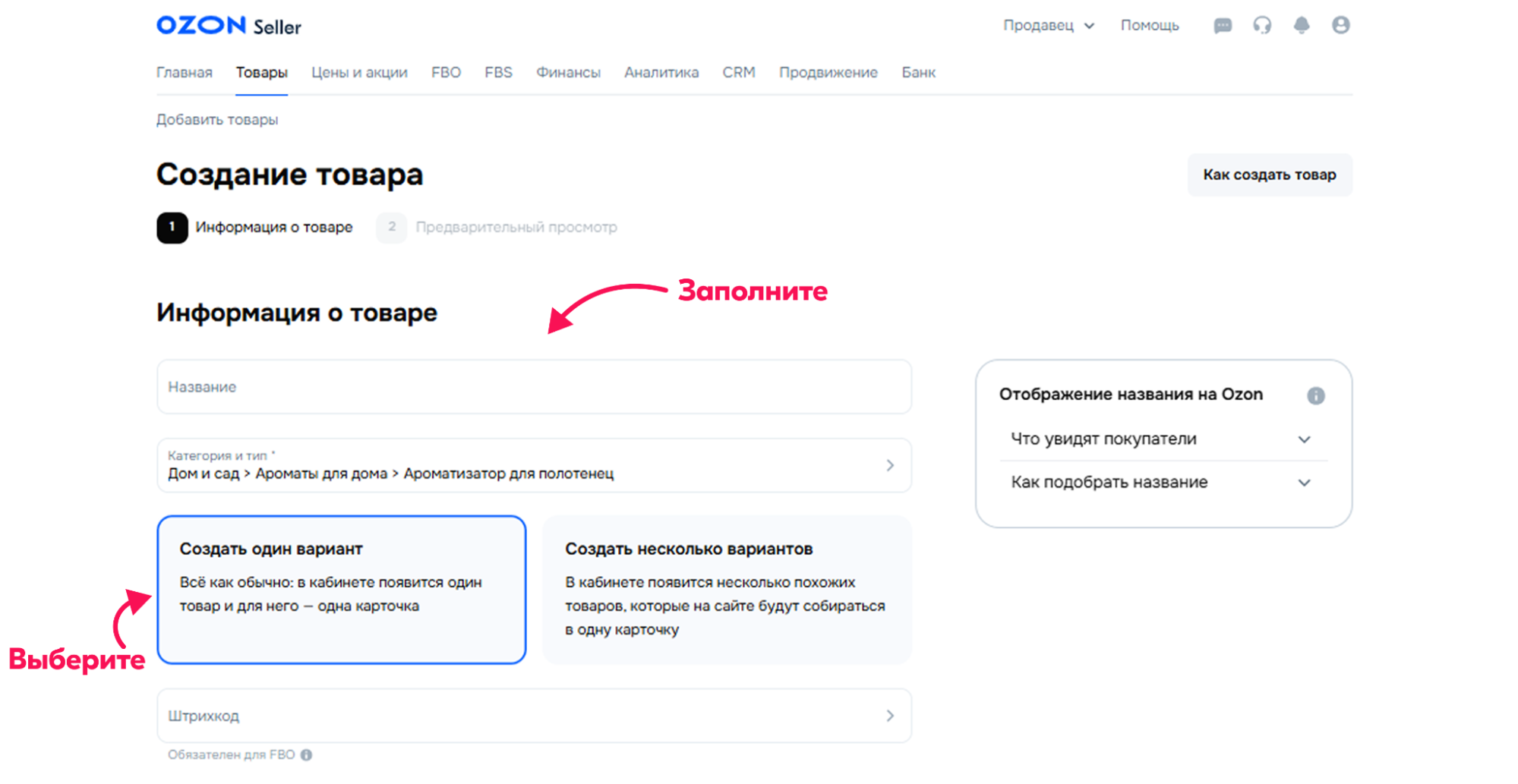Go to the Аналитика tab
Image resolution: width=1518 pixels, height=784 pixels.
661,73
